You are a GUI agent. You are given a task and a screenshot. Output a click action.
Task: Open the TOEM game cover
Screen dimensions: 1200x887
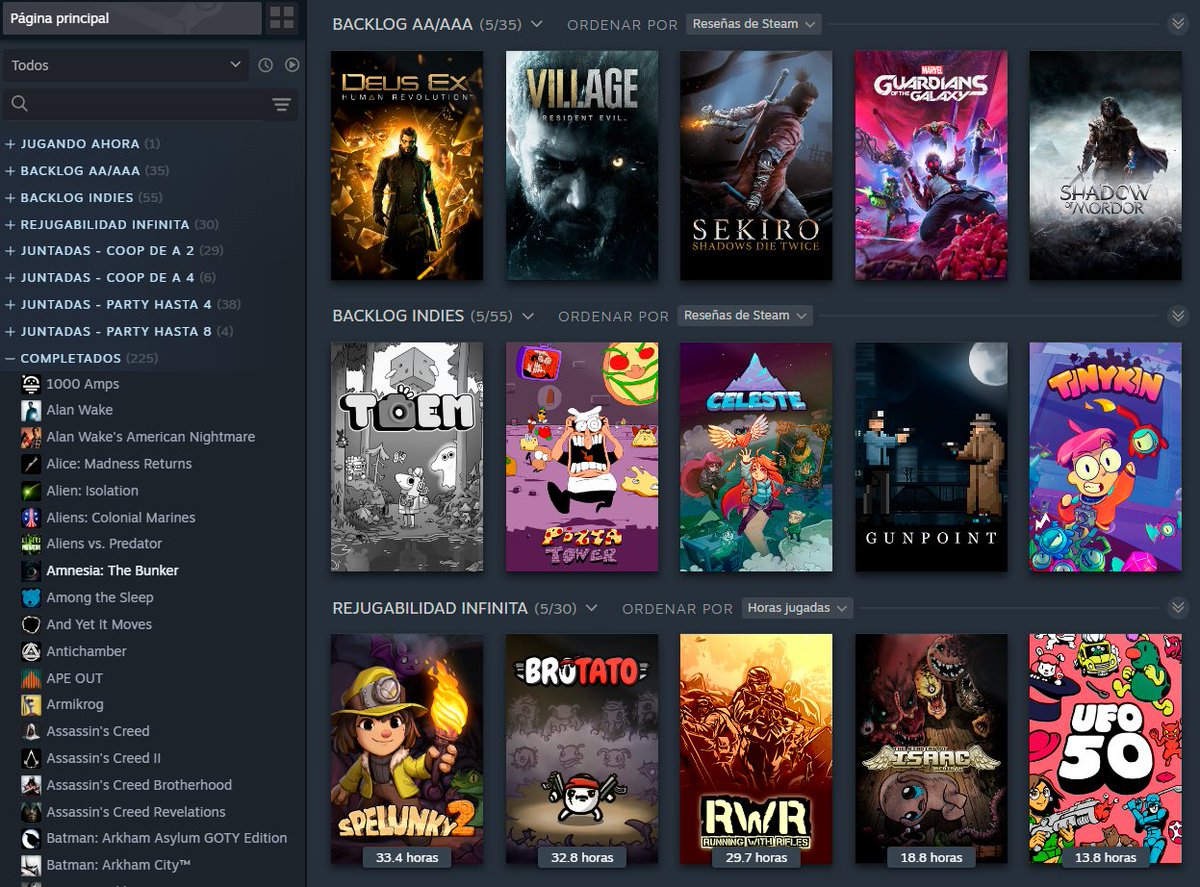[x=407, y=457]
